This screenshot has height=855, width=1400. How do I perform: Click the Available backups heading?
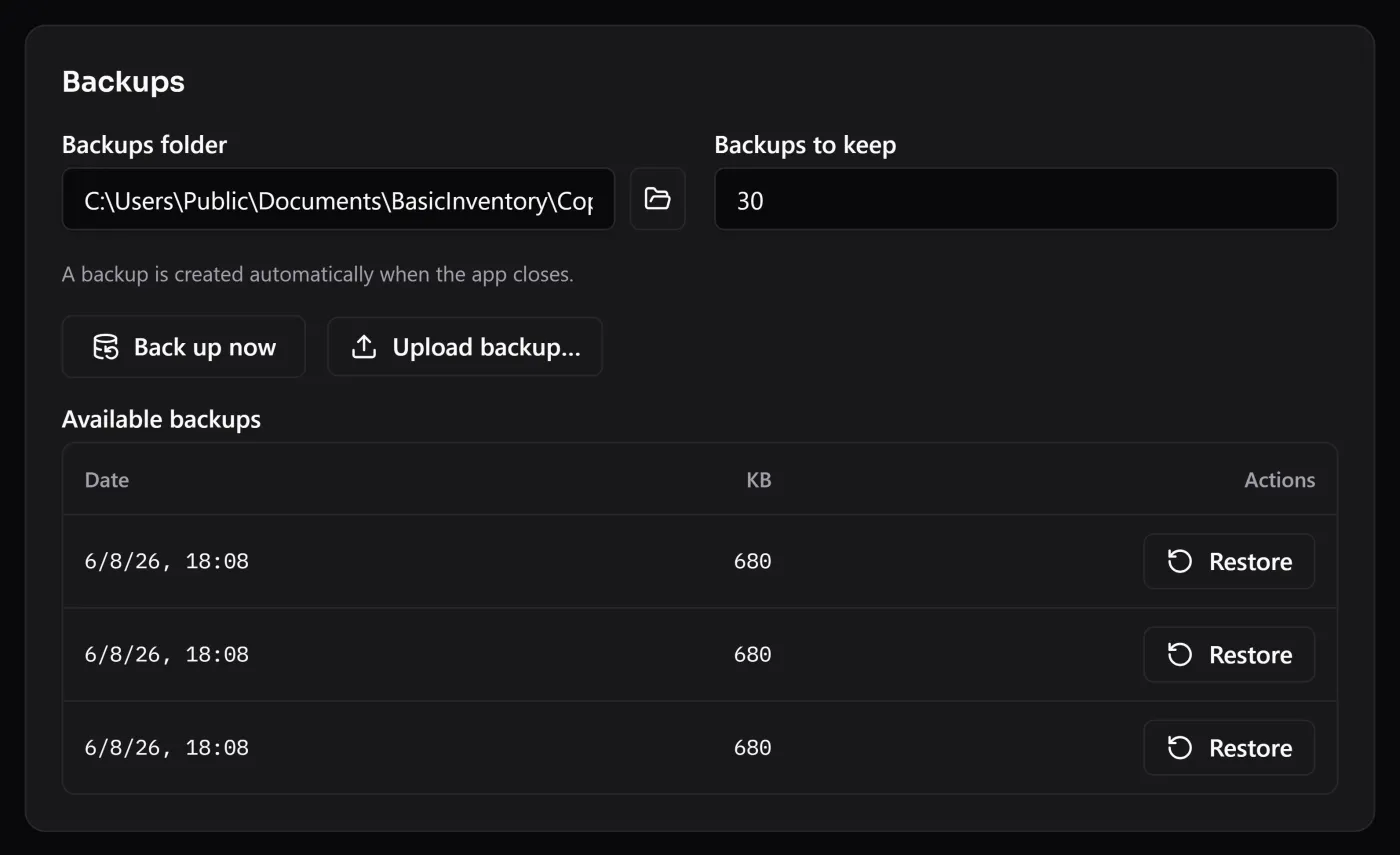click(x=161, y=419)
